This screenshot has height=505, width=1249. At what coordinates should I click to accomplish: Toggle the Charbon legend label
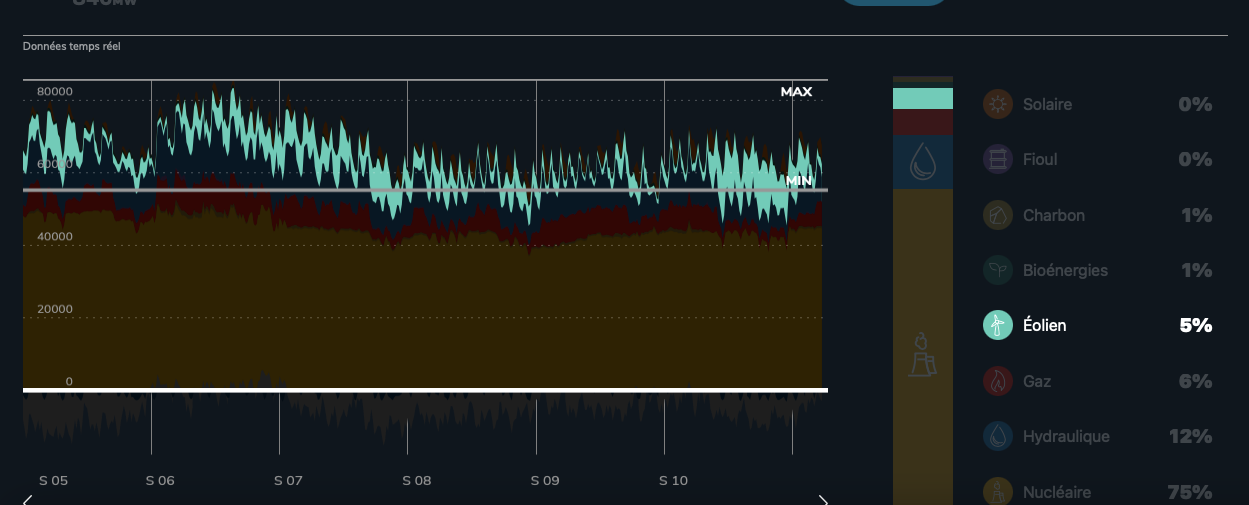(x=1053, y=215)
